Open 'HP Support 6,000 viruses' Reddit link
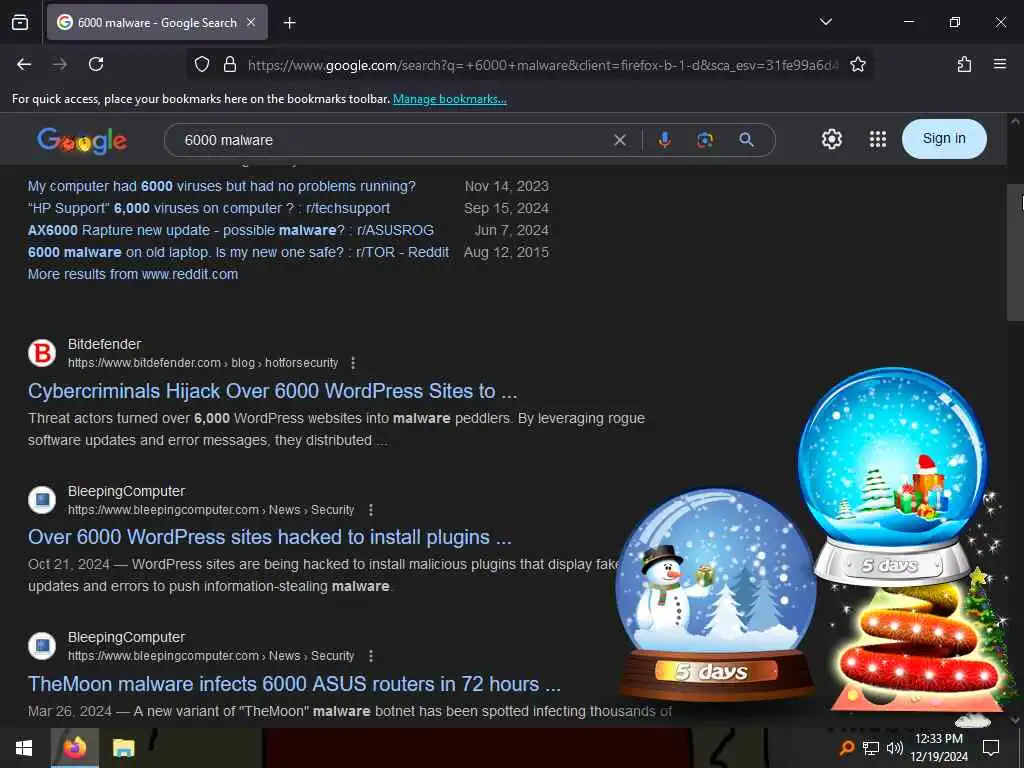1024x768 pixels. (x=208, y=208)
